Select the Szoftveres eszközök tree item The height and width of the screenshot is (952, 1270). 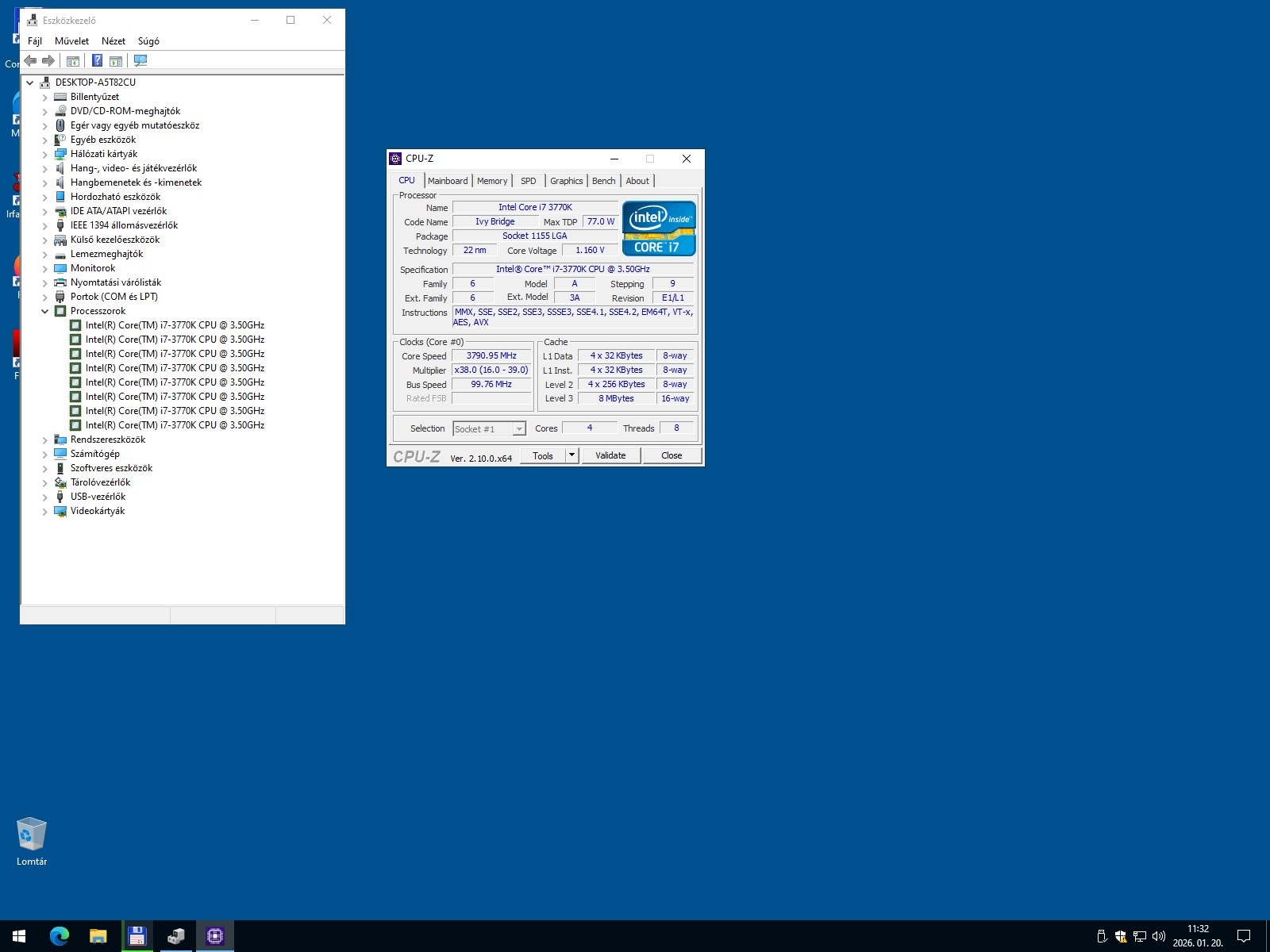[111, 468]
